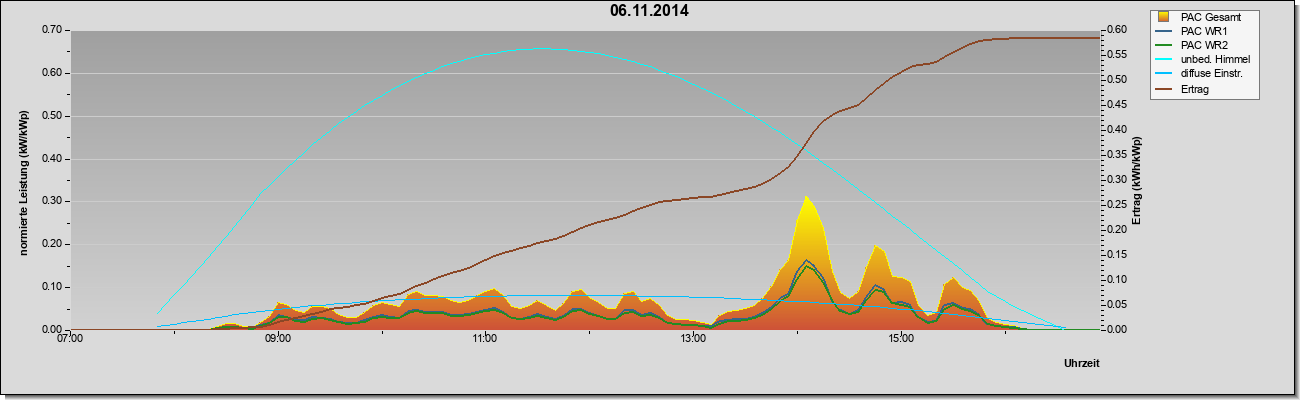Select the PAC WR2 legend entry
The height and width of the screenshot is (400, 1300).
click(x=1205, y=45)
